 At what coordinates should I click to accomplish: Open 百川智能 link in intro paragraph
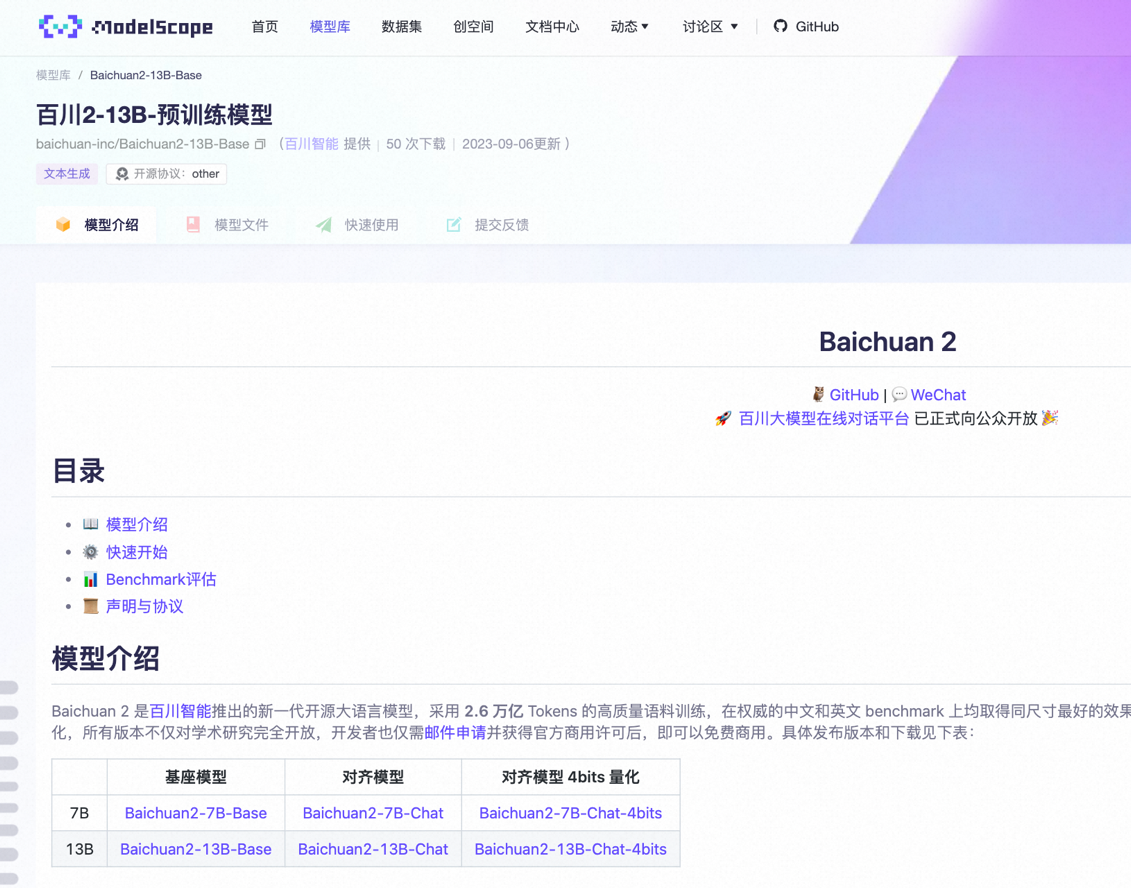180,711
